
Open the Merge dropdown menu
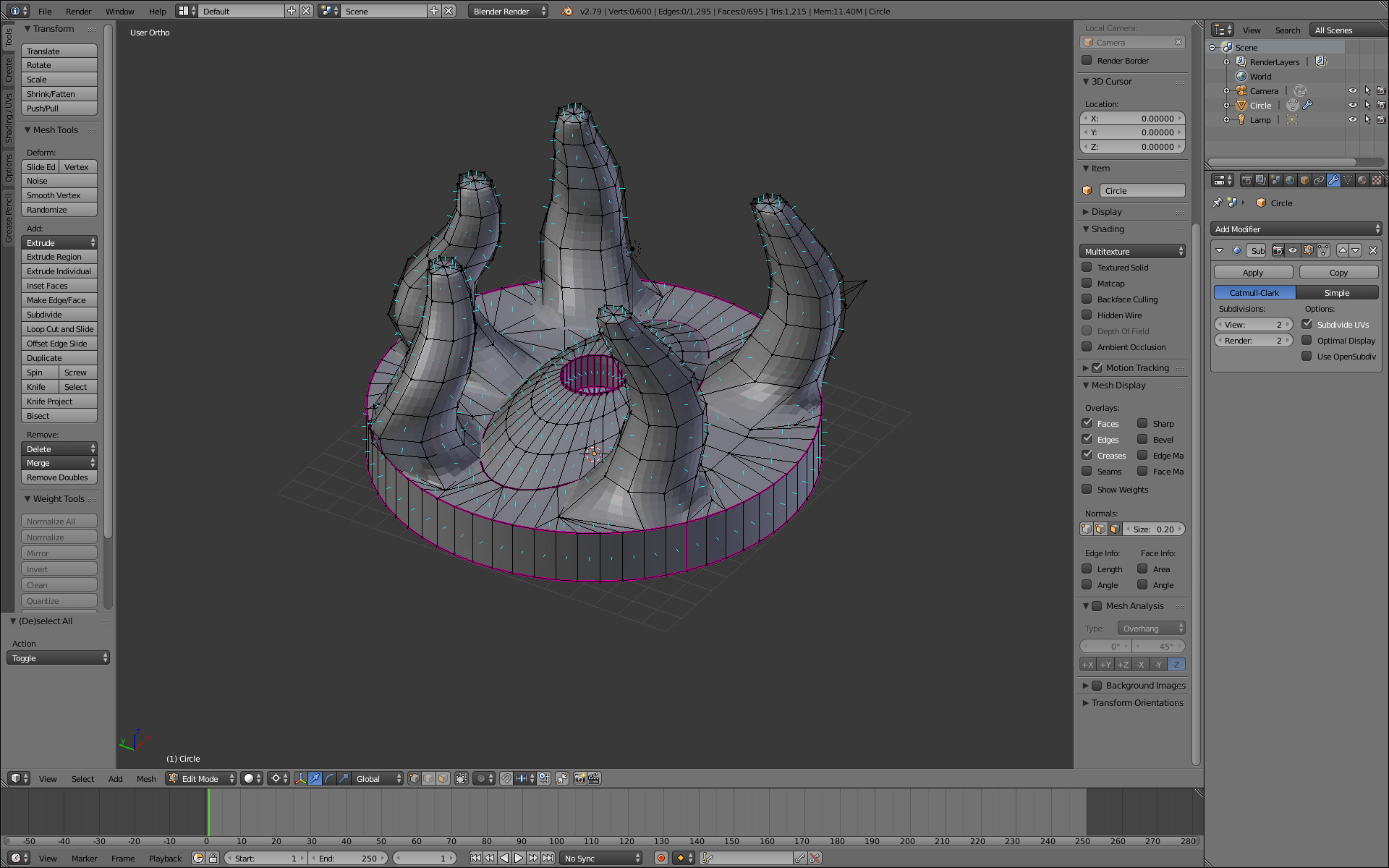tap(59, 463)
